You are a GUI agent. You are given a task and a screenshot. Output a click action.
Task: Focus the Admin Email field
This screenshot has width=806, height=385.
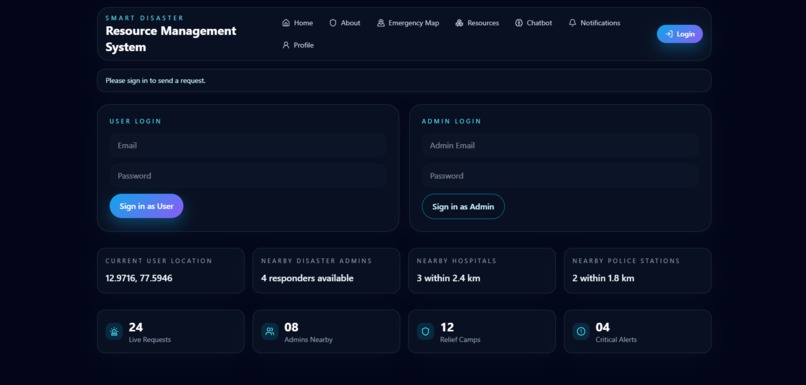coord(560,145)
